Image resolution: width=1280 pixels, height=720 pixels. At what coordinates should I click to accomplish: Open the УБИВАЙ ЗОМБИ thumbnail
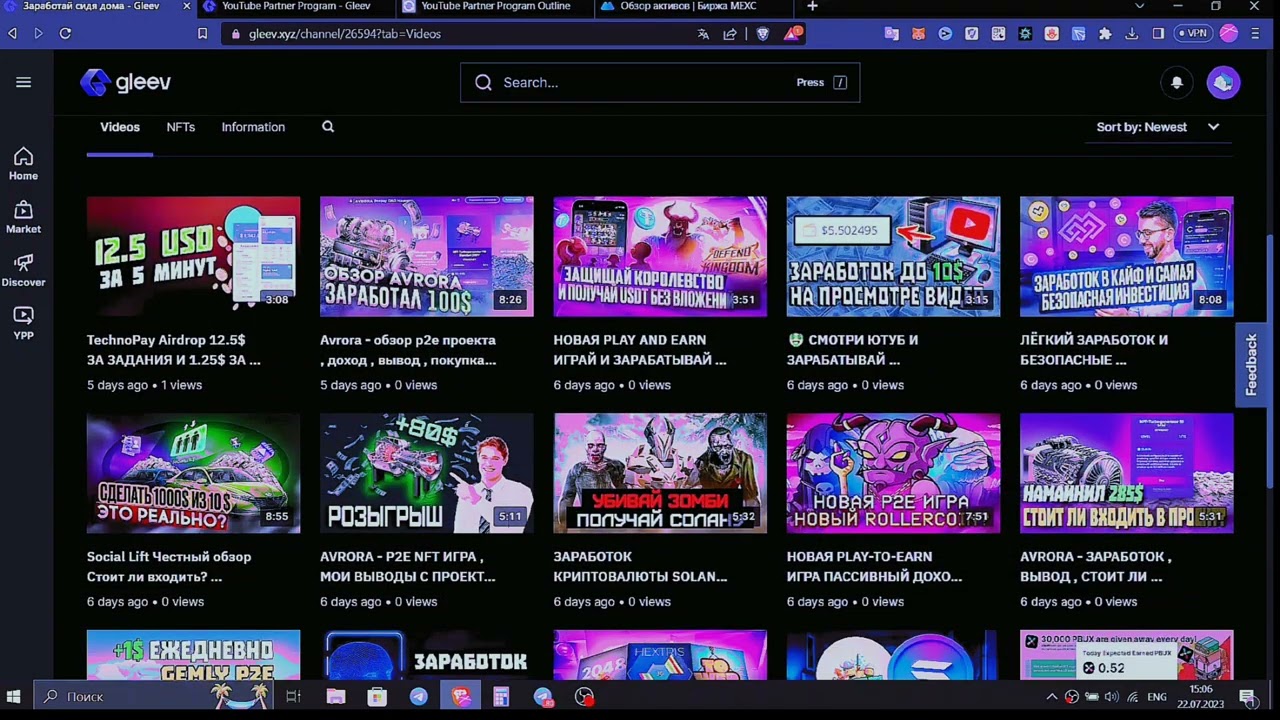click(x=660, y=473)
